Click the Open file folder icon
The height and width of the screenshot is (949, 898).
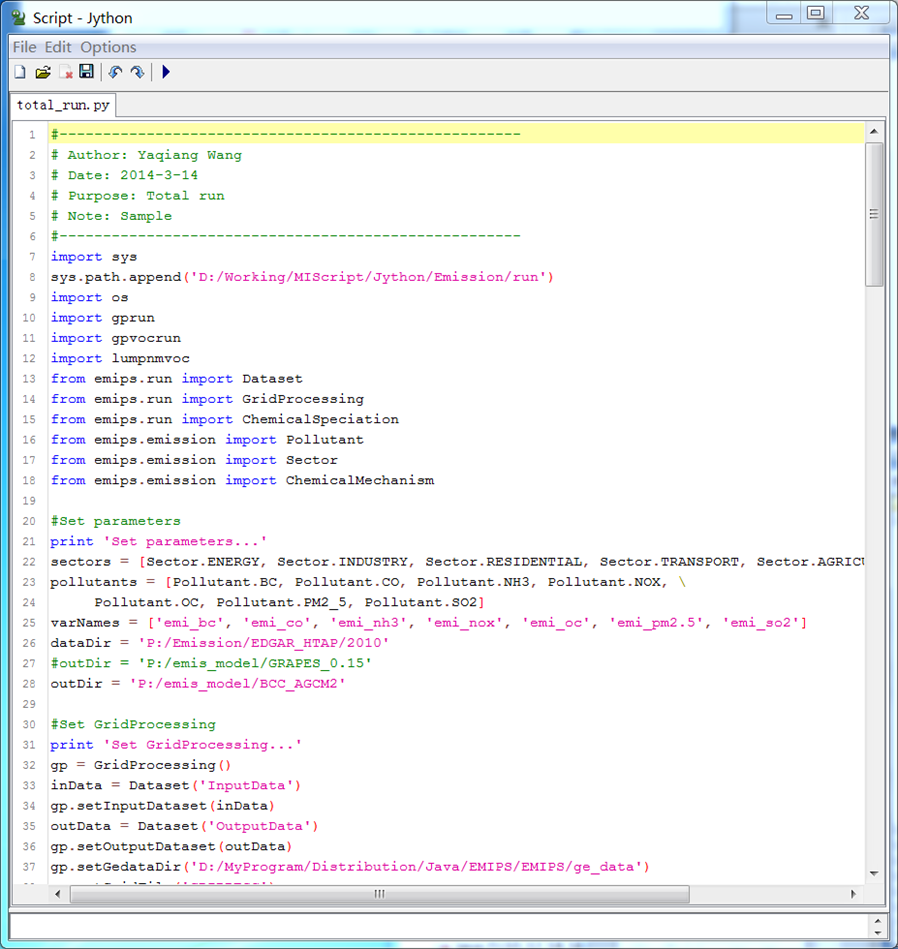click(x=42, y=72)
